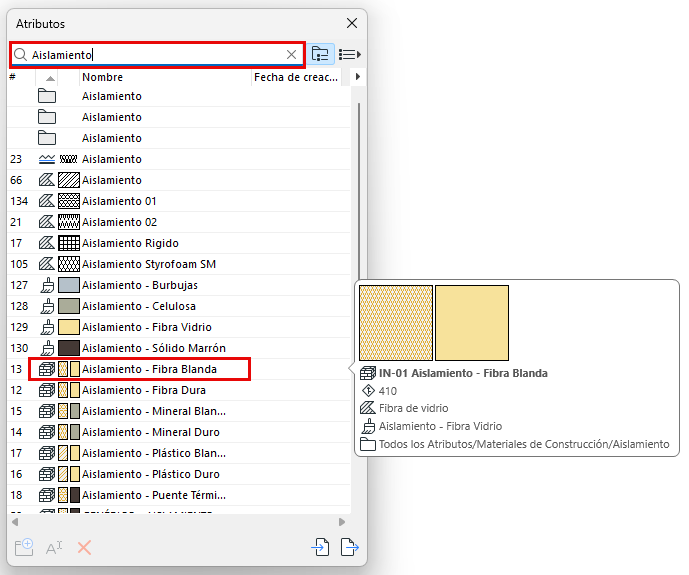
Task: Select Aislamiento - Puente Térmi... row
Action: pyautogui.click(x=179, y=495)
